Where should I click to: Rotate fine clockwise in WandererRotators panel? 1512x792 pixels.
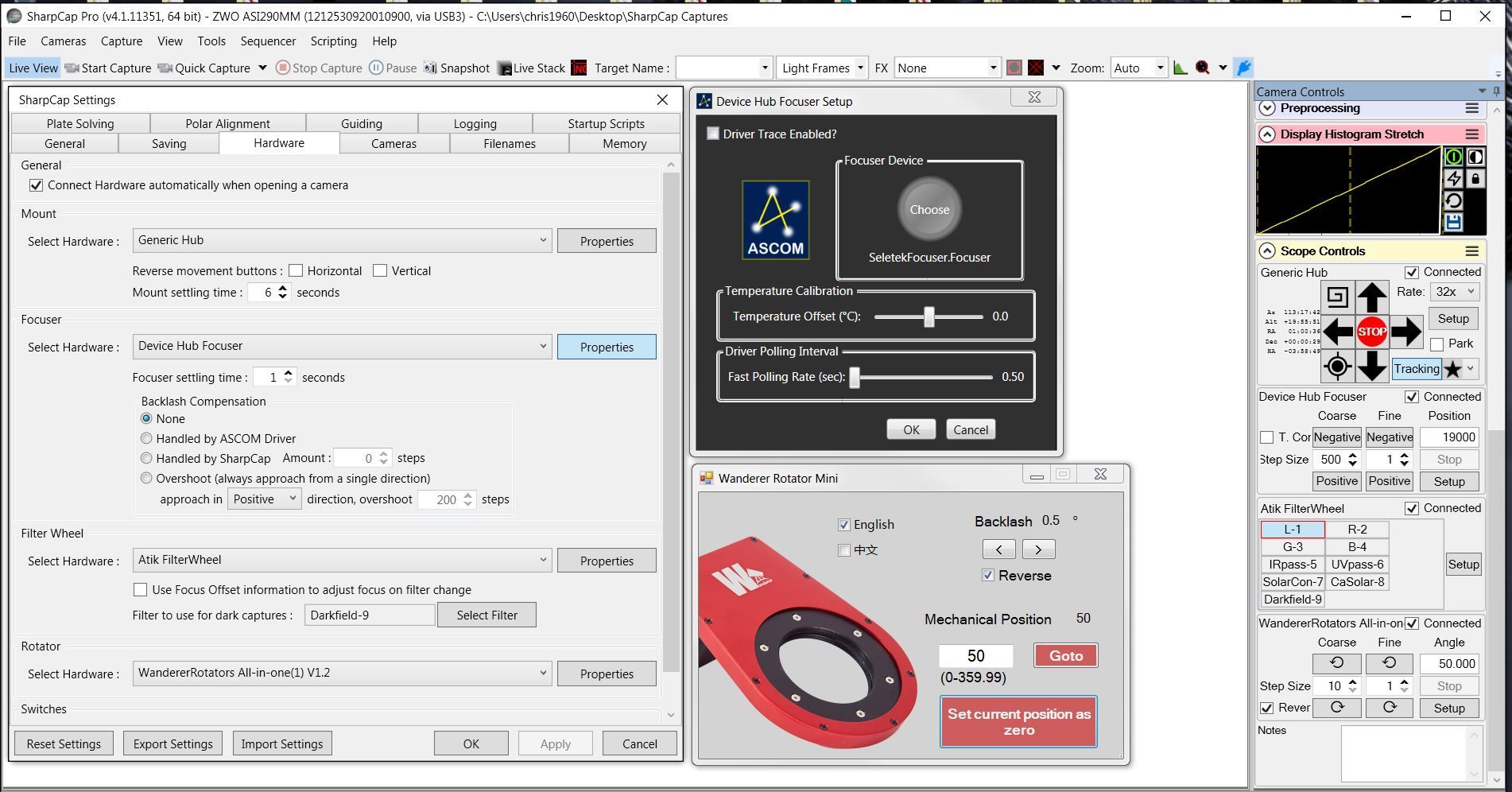(1390, 708)
